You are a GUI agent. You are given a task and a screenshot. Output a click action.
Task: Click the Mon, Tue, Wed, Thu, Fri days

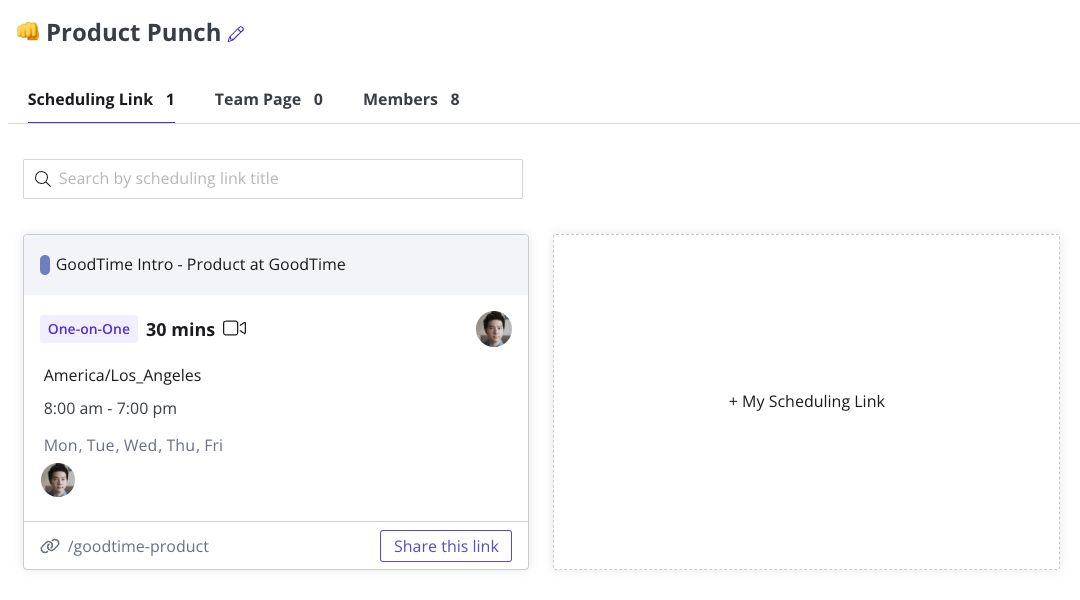(x=133, y=445)
